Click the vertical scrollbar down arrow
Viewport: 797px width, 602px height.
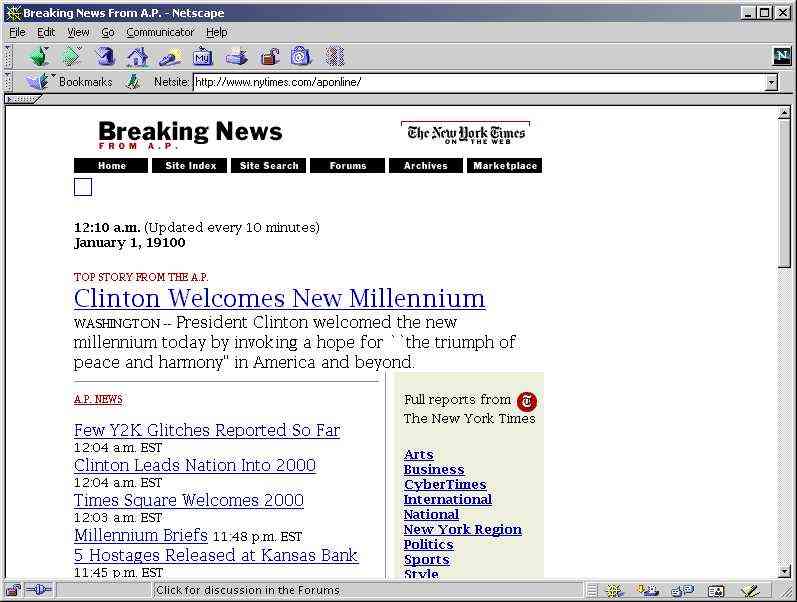[784, 571]
